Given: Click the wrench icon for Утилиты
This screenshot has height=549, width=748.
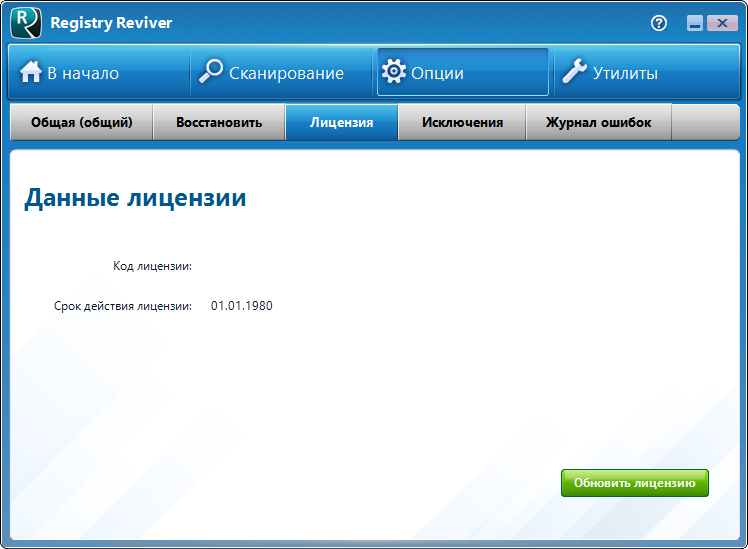Looking at the screenshot, I should [x=574, y=71].
